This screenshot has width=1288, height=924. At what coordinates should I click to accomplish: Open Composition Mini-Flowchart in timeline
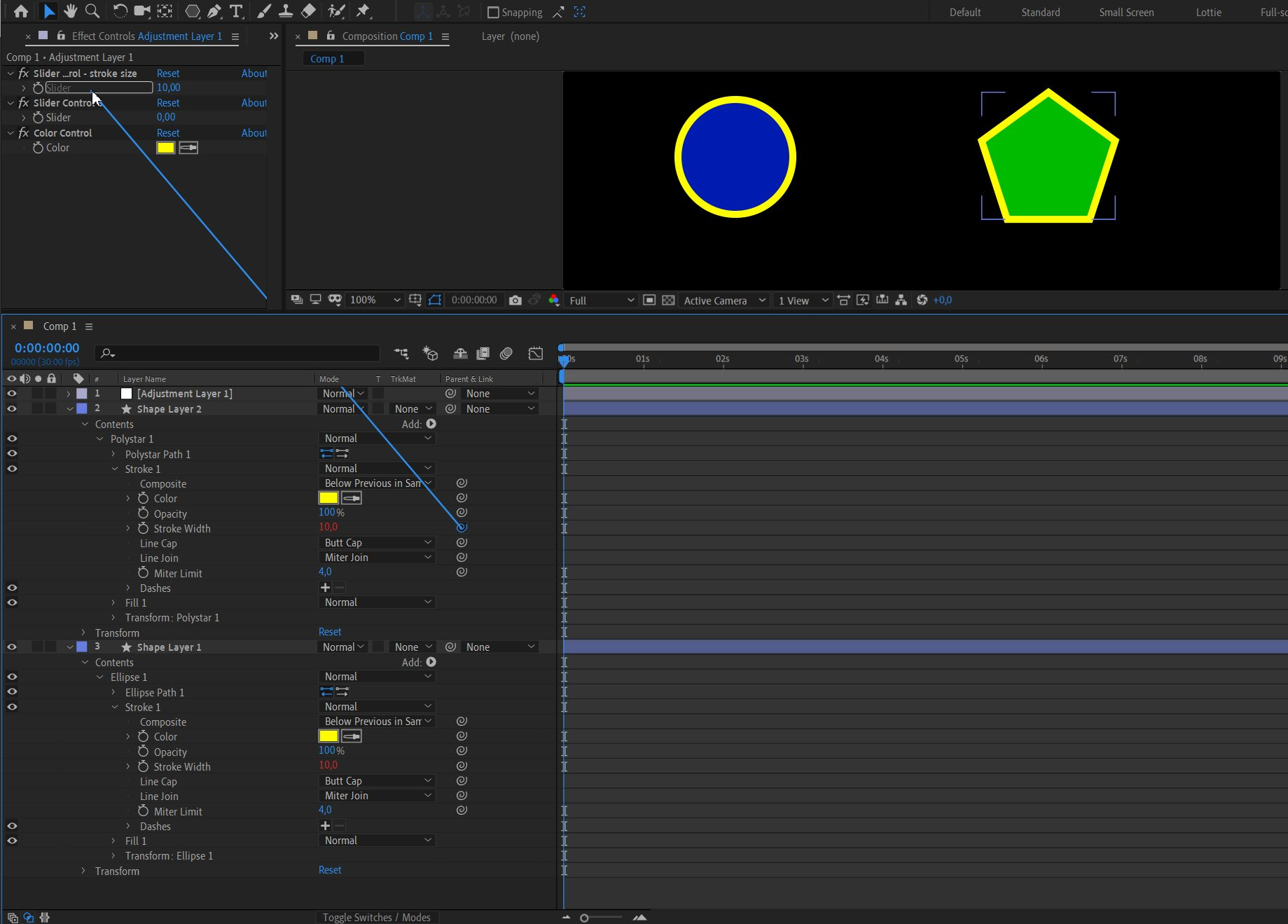[x=401, y=354]
